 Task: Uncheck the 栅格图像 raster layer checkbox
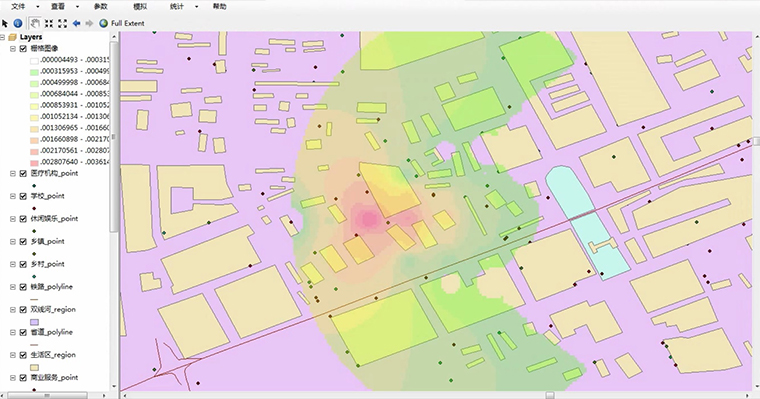23,48
